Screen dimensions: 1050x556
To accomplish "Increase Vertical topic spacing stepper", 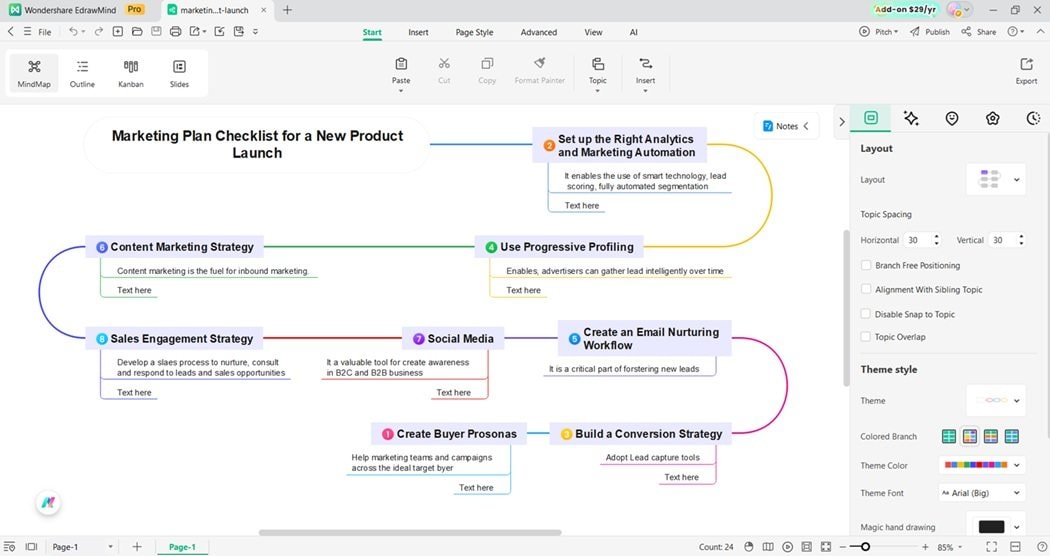I will coord(1021,236).
